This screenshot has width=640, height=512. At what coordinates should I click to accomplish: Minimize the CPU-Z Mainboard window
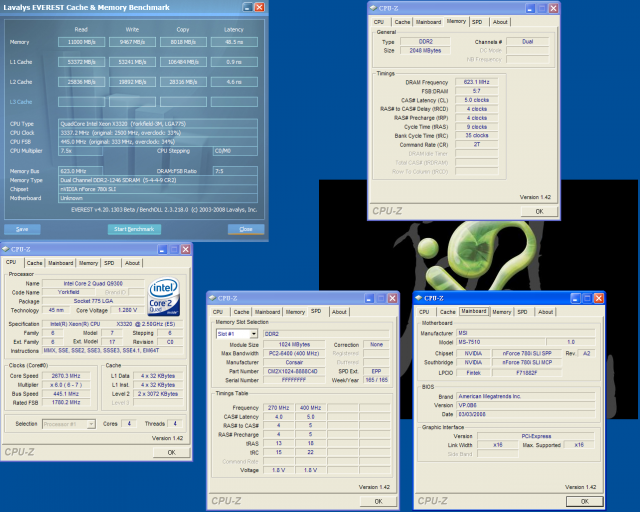tap(576, 298)
